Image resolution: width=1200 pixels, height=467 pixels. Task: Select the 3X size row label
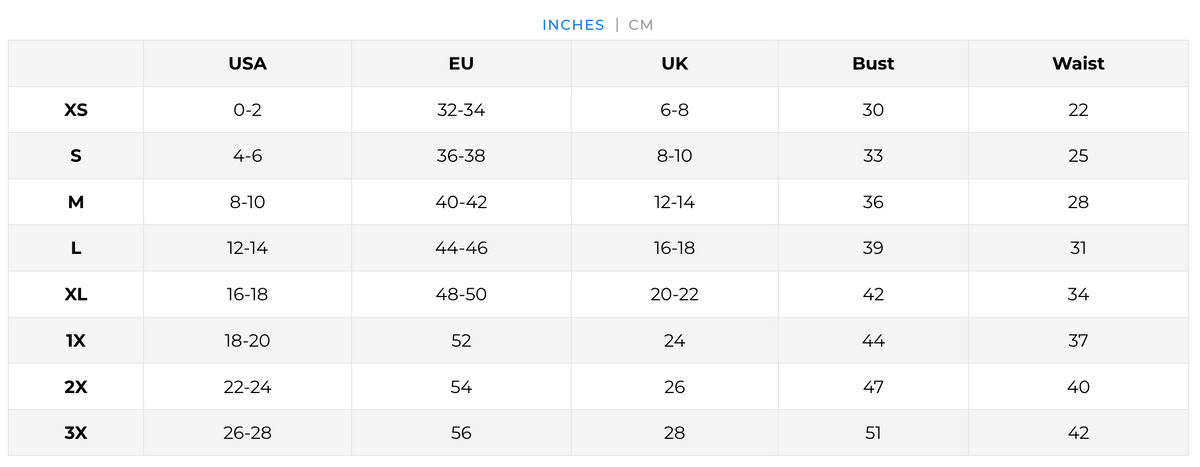(76, 433)
